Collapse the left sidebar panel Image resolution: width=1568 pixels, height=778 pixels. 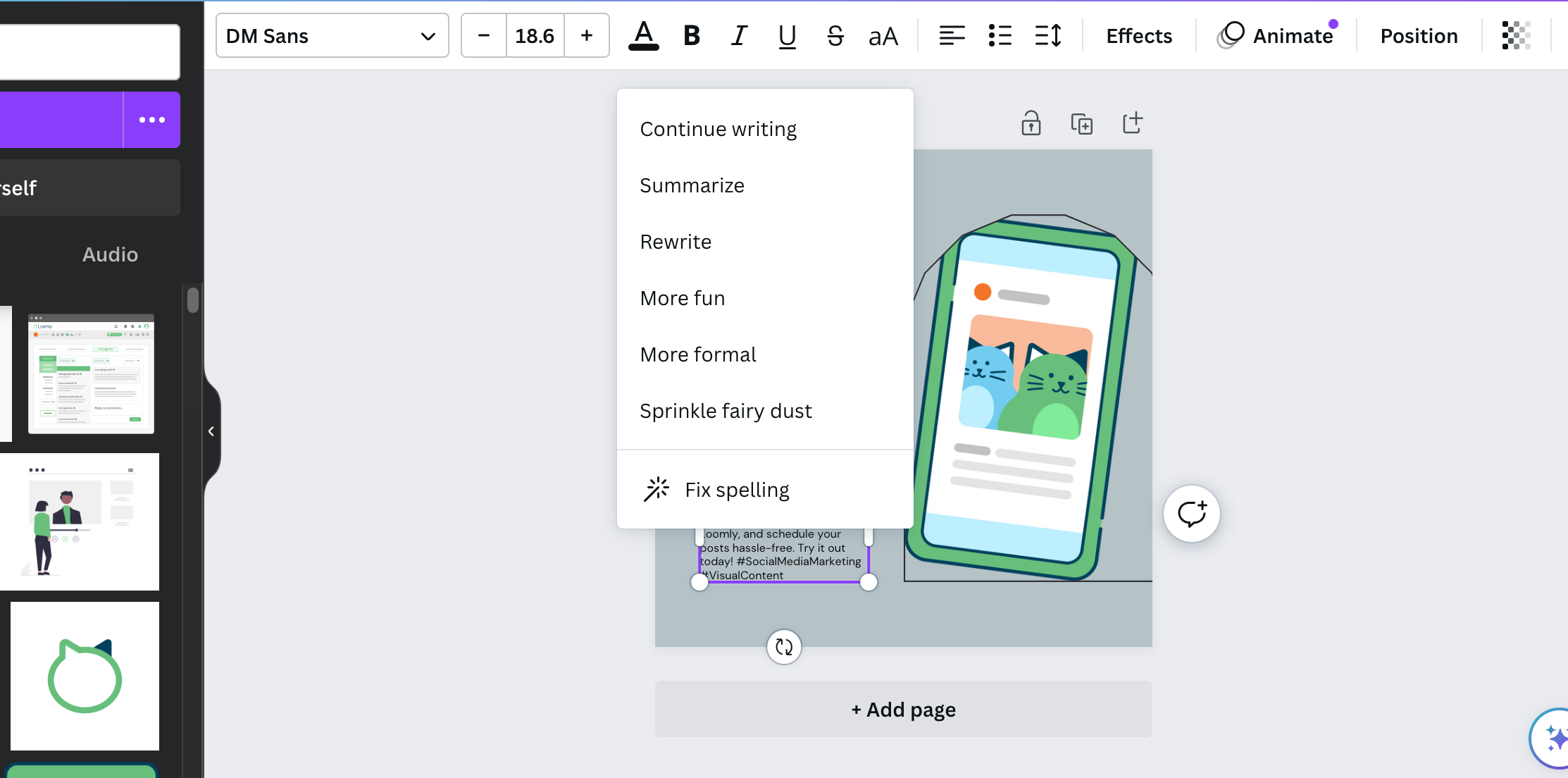[211, 431]
